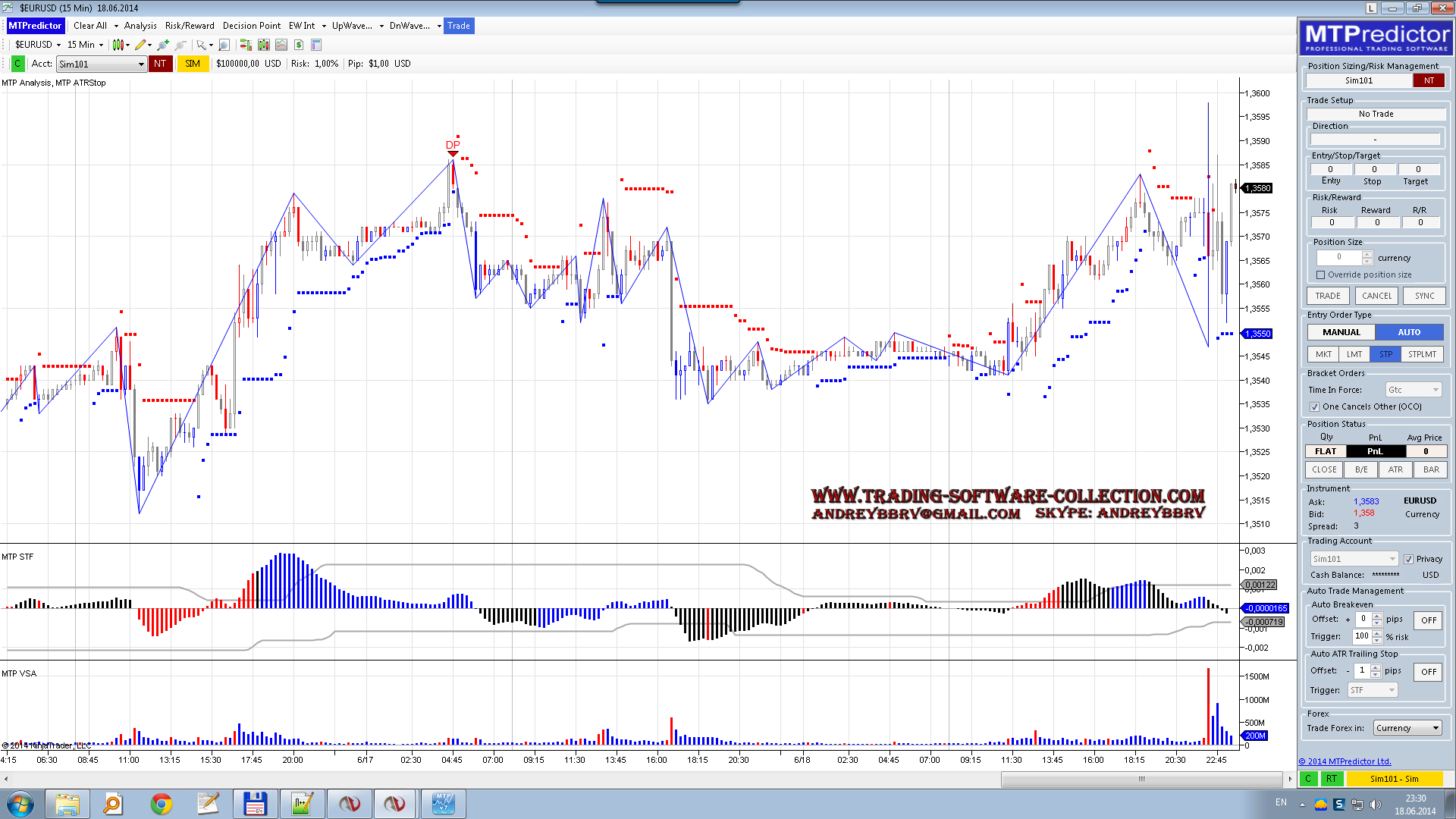Open the chart trader icon in toolbar
Viewport: 1456px width, 819px height.
(x=245, y=45)
